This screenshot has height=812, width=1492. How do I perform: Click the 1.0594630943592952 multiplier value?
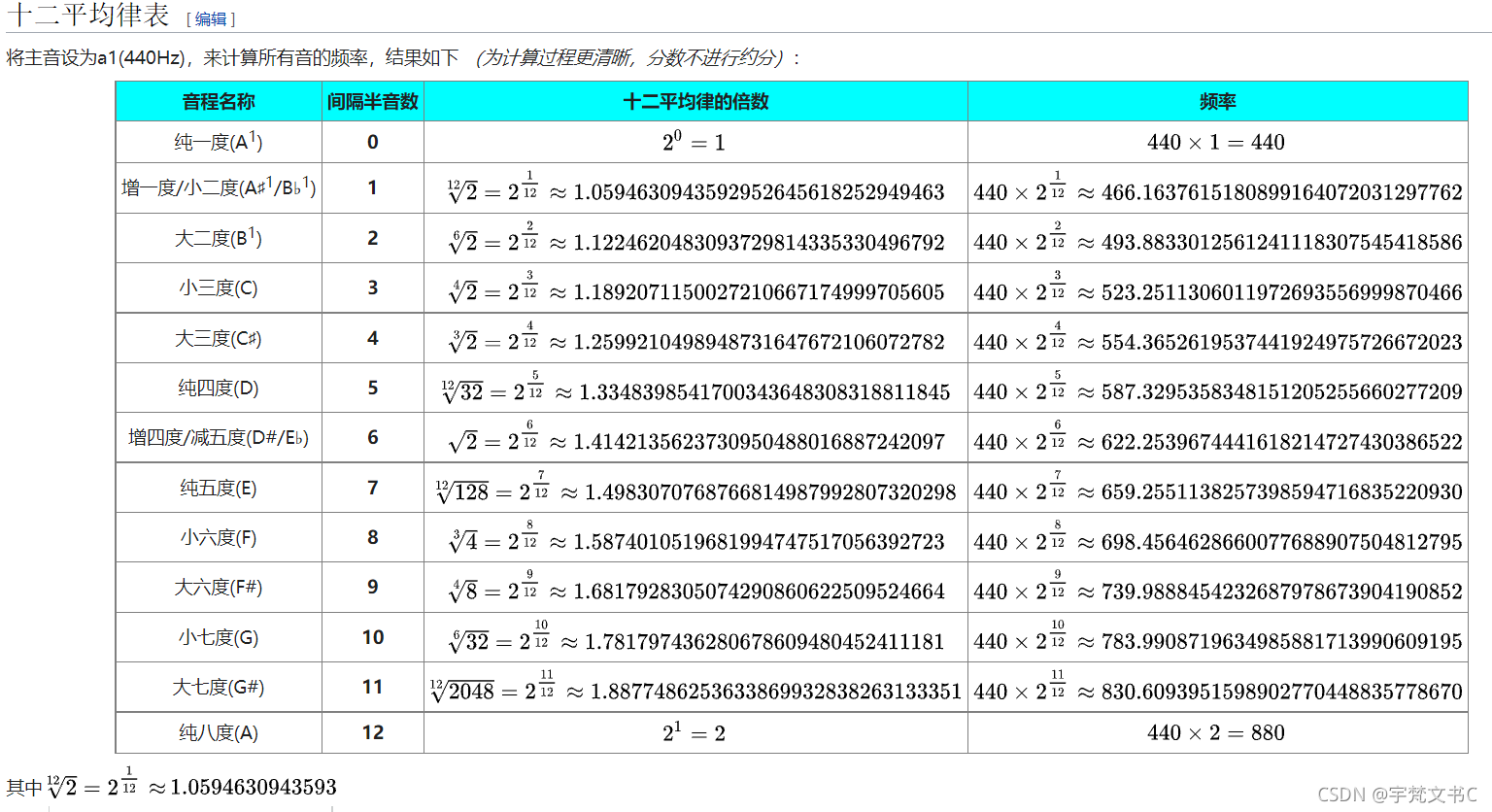point(759,192)
